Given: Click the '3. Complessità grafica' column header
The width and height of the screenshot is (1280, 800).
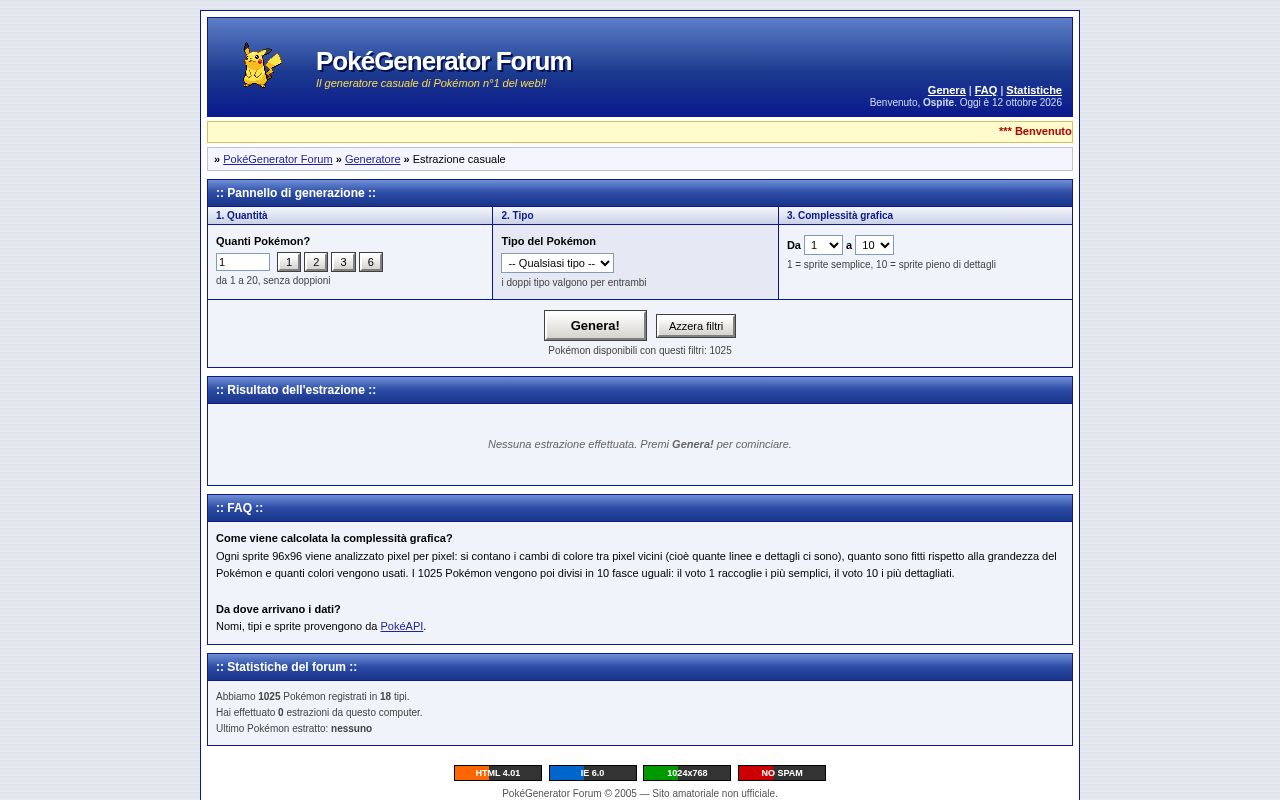Looking at the screenshot, I should (x=925, y=216).
